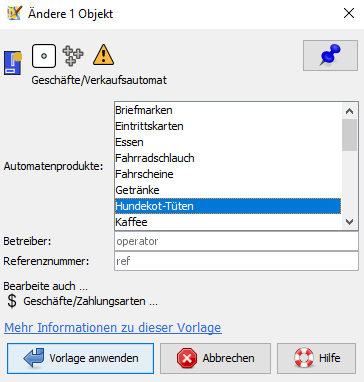The height and width of the screenshot is (382, 364).
Task: Choose Essen from the Automatenprodukte list
Action: tap(228, 142)
